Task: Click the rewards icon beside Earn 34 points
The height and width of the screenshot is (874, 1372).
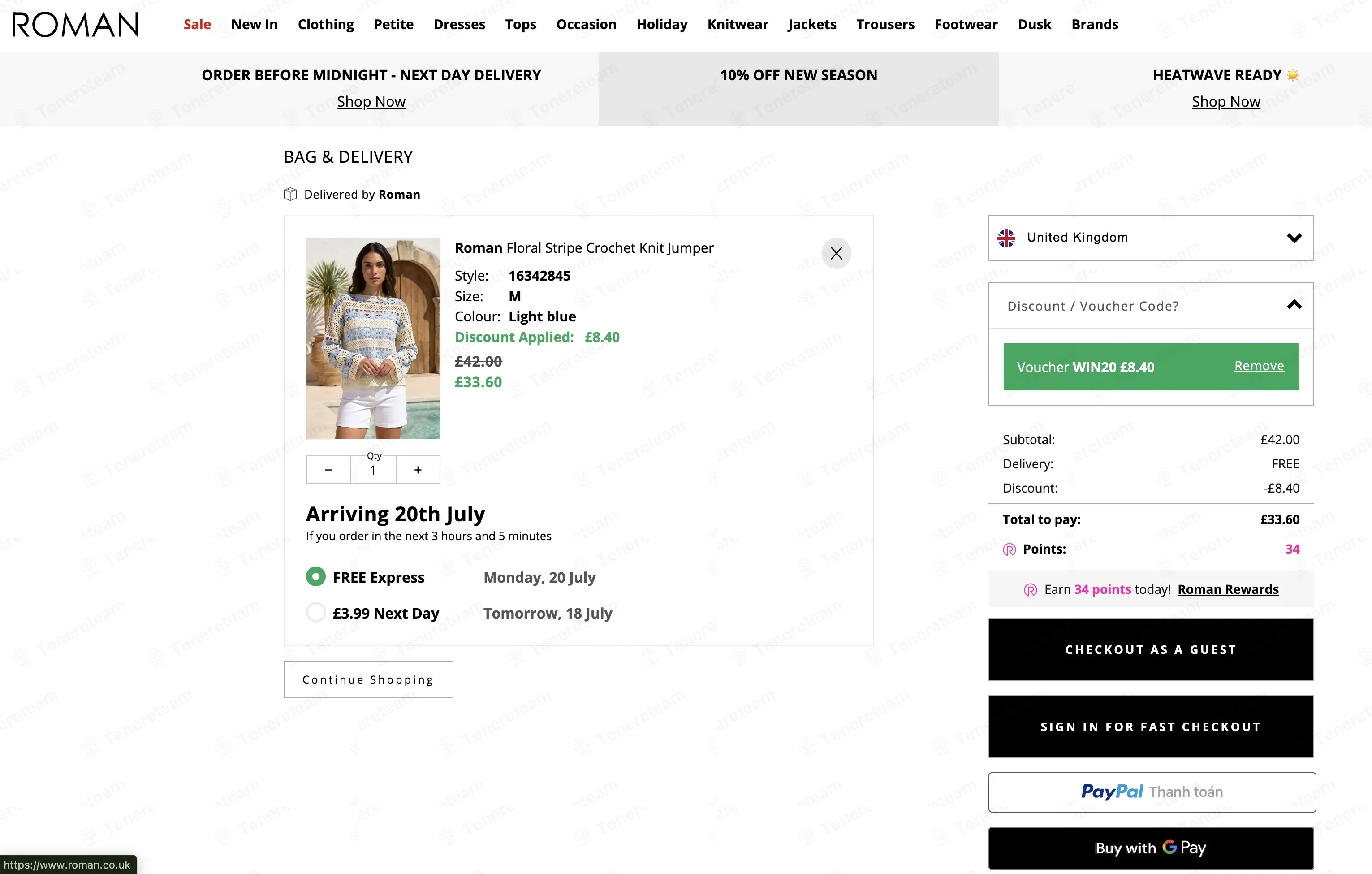Action: [x=1030, y=590]
